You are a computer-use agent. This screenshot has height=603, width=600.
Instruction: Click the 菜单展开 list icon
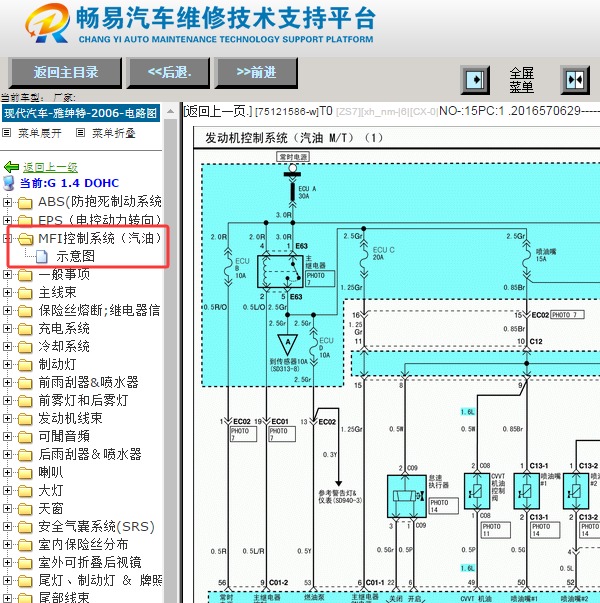tap(6, 133)
